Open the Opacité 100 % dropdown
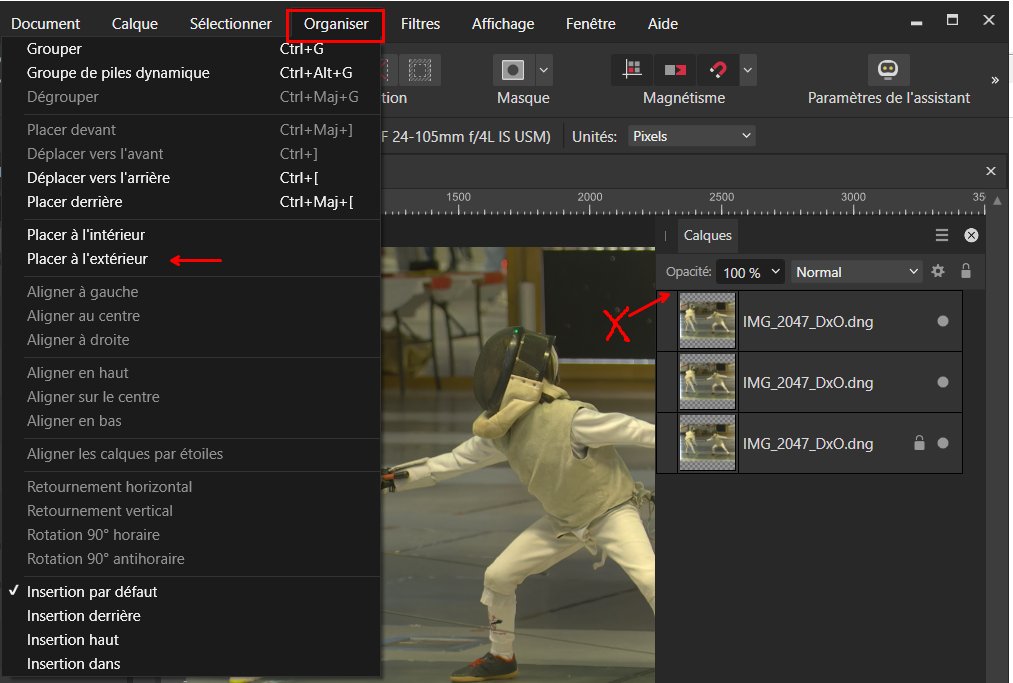Image resolution: width=1013 pixels, height=683 pixels. 750,272
